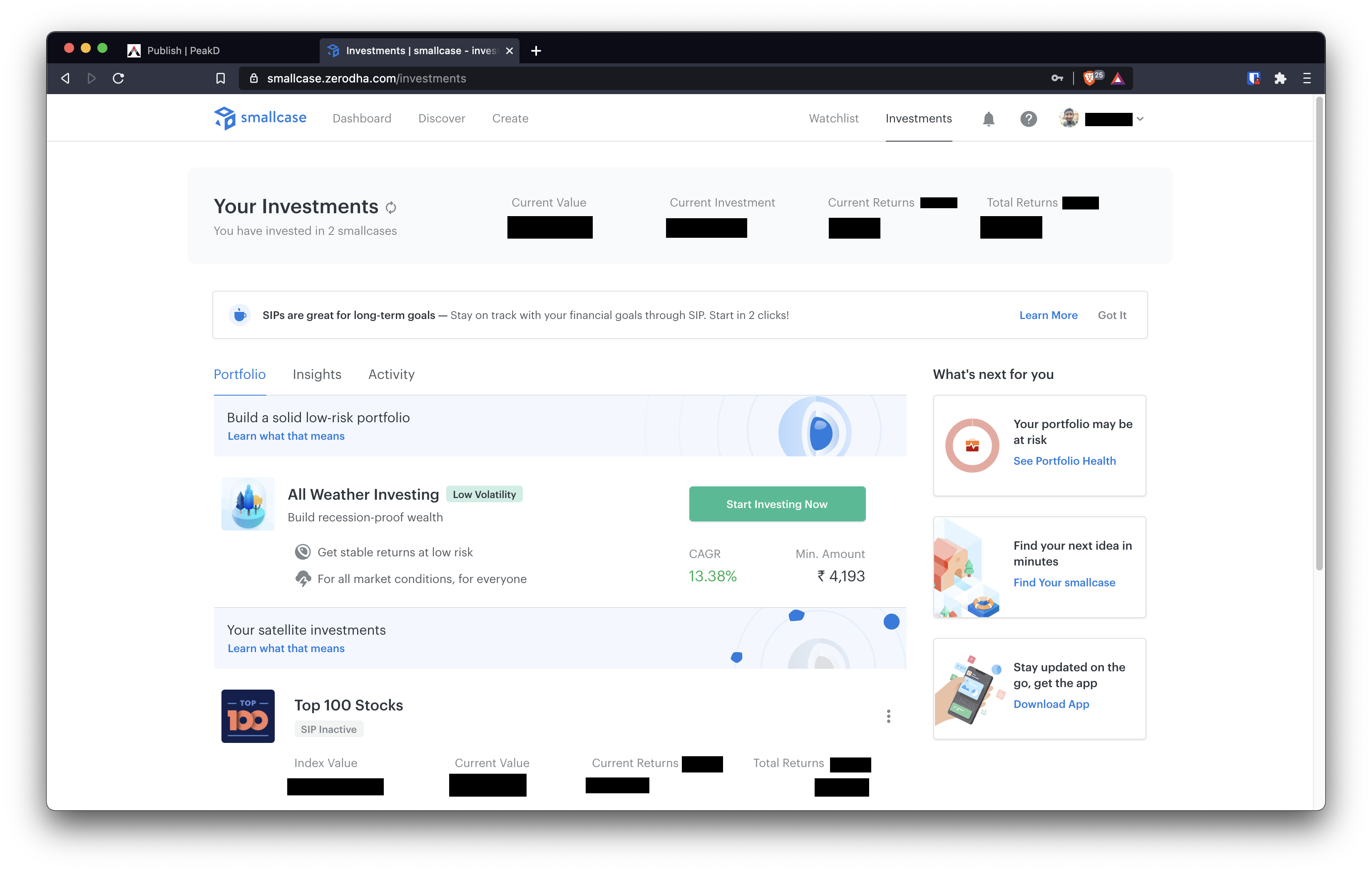Open the Watchlist

click(x=834, y=118)
